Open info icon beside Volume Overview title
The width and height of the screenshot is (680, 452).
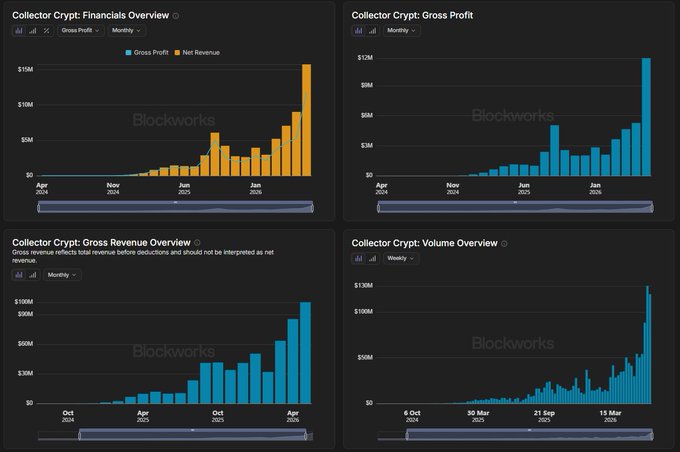pos(504,244)
